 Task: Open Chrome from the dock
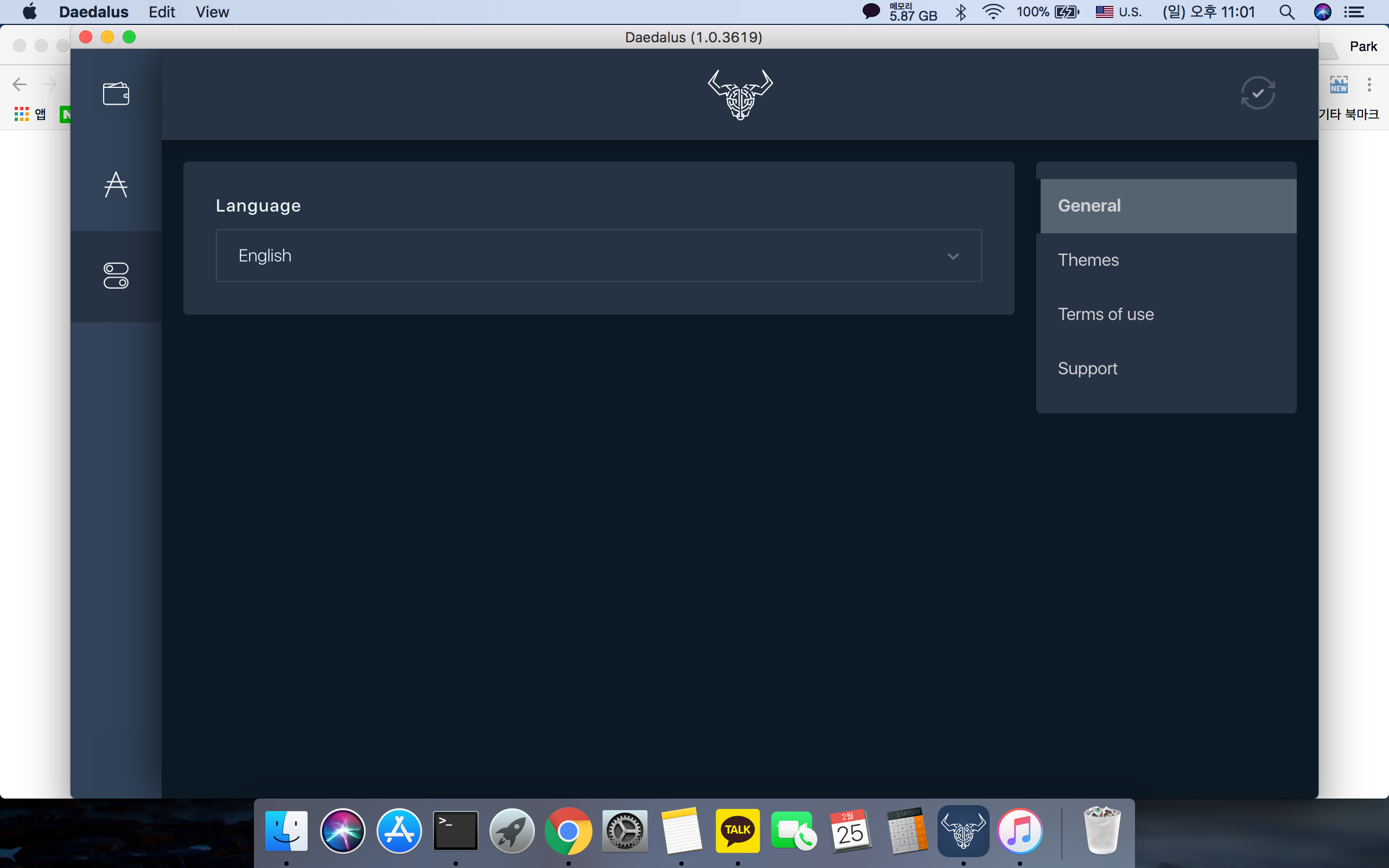point(568,831)
